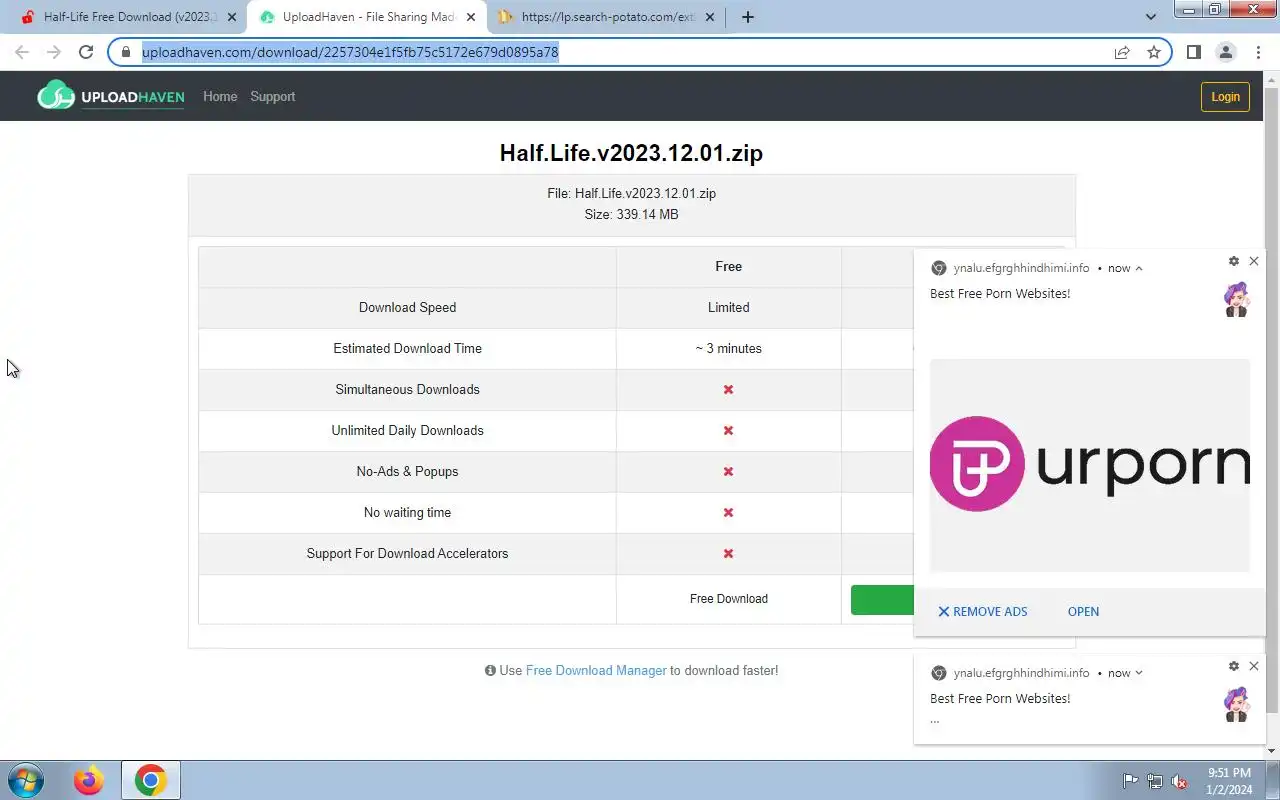Go back with browser back arrow
Screen dimensions: 1280x800
(x=22, y=52)
